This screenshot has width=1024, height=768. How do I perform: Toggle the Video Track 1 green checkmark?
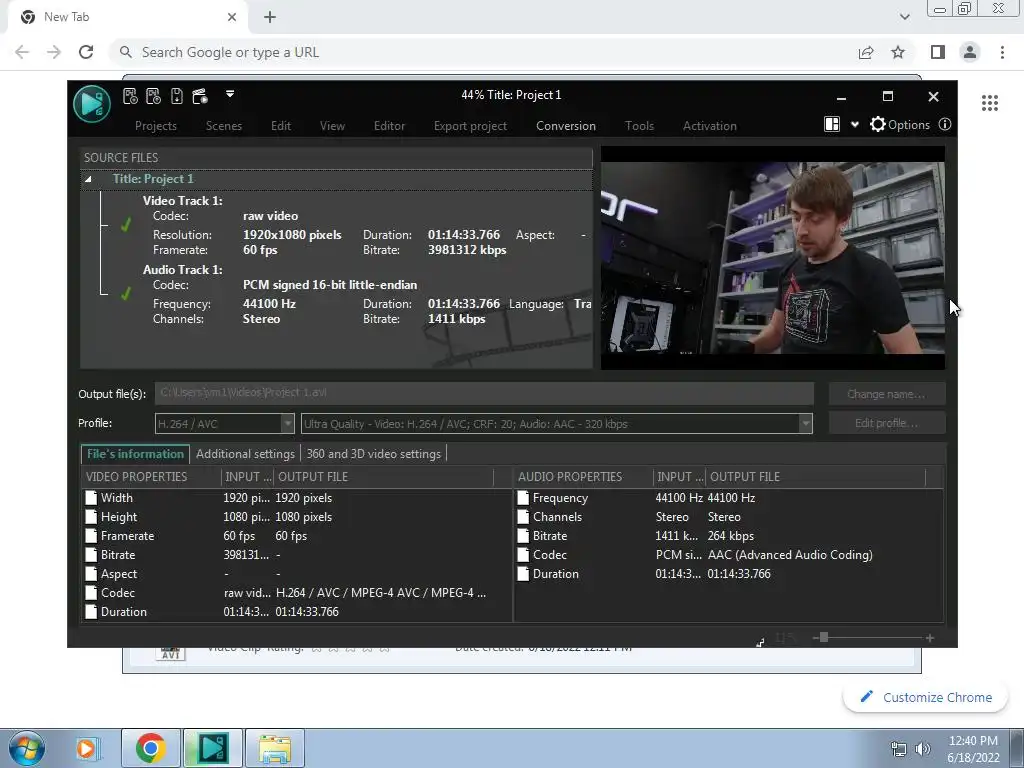[x=125, y=225]
